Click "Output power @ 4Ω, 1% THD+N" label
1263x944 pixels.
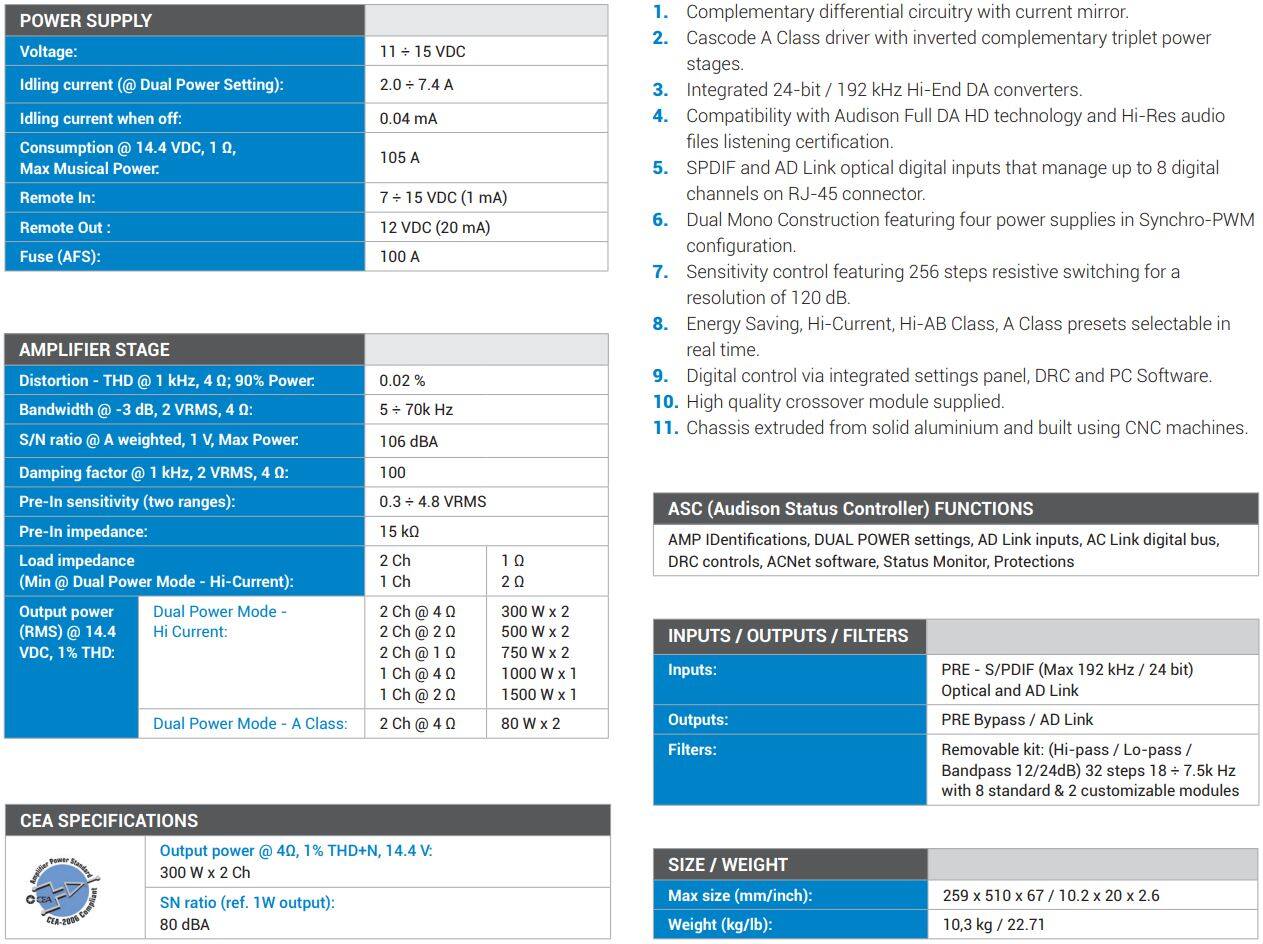pyautogui.click(x=296, y=850)
